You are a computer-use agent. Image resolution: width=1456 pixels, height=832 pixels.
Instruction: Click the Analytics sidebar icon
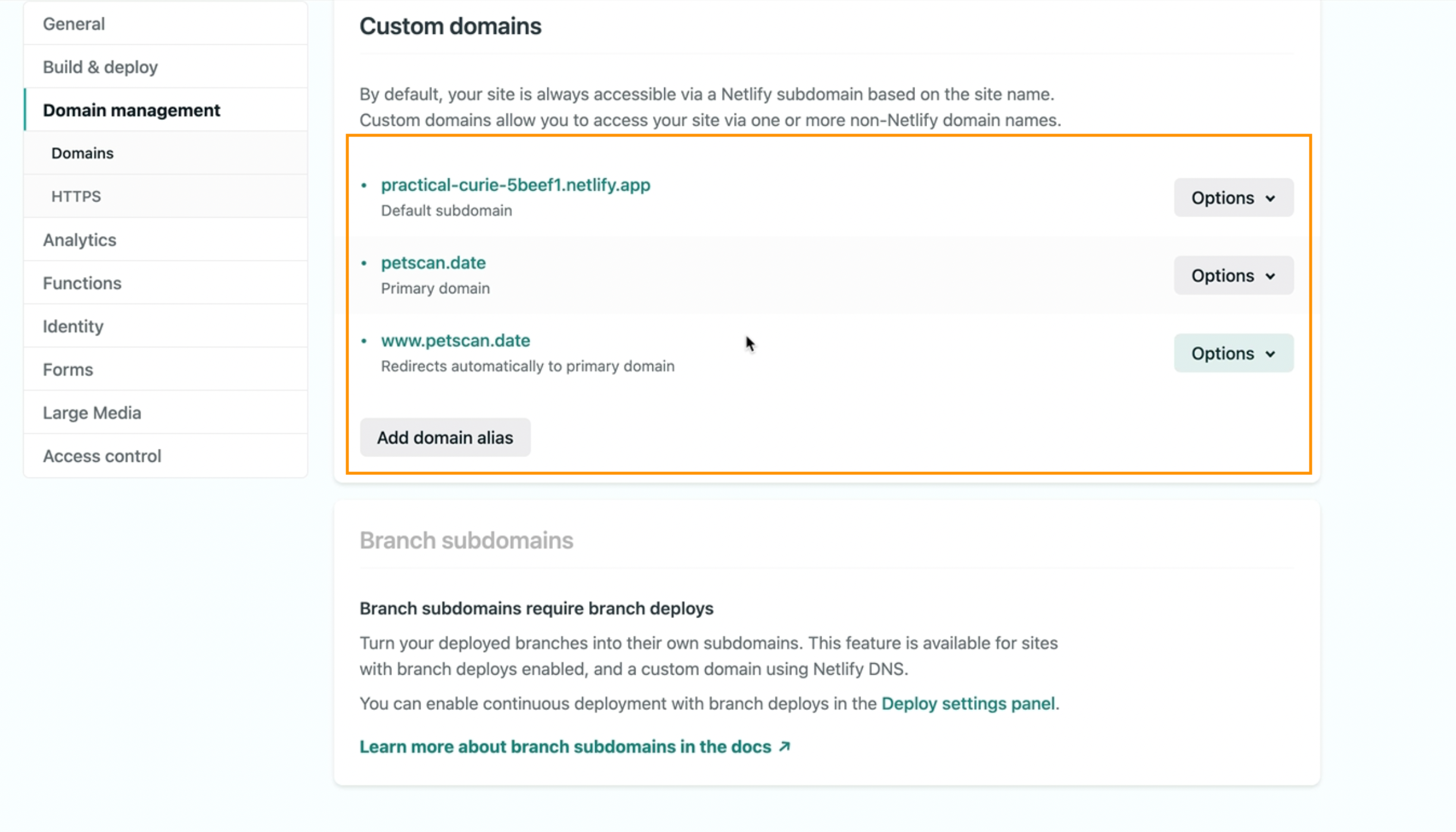tap(79, 240)
